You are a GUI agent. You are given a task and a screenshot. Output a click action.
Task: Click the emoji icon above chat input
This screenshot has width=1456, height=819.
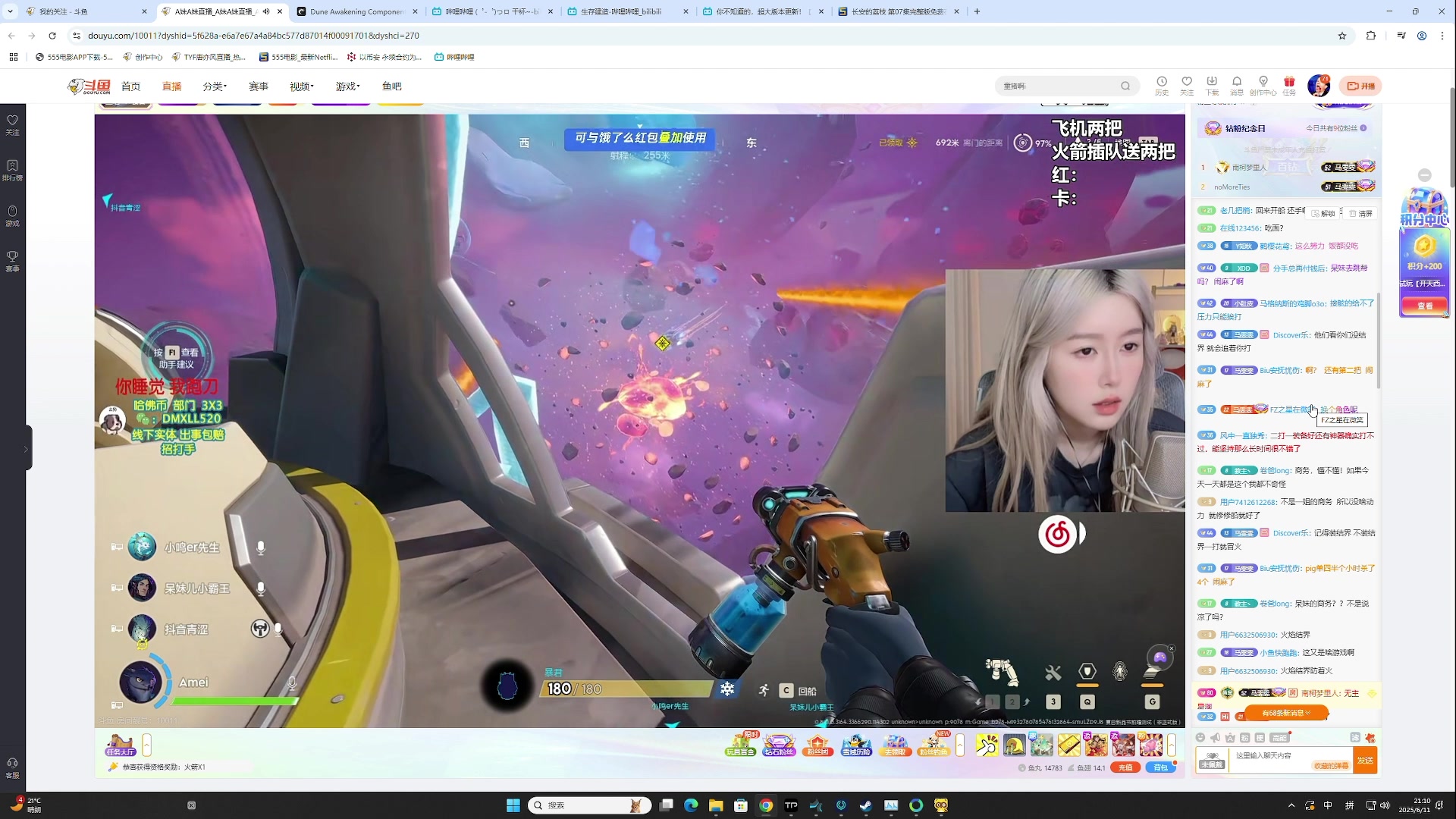pos(1200,738)
